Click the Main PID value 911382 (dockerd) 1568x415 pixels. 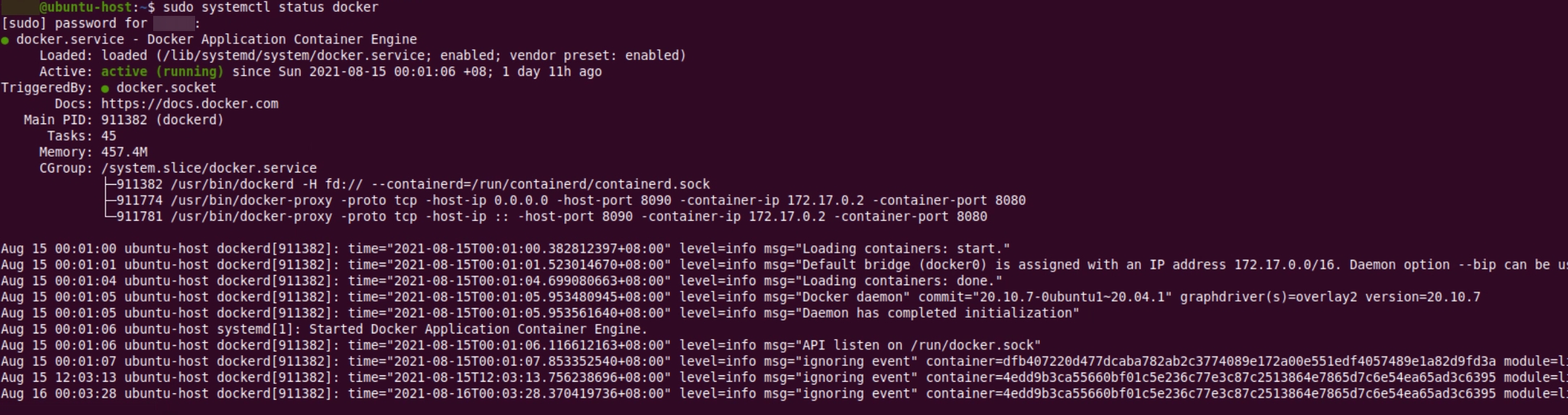click(162, 120)
